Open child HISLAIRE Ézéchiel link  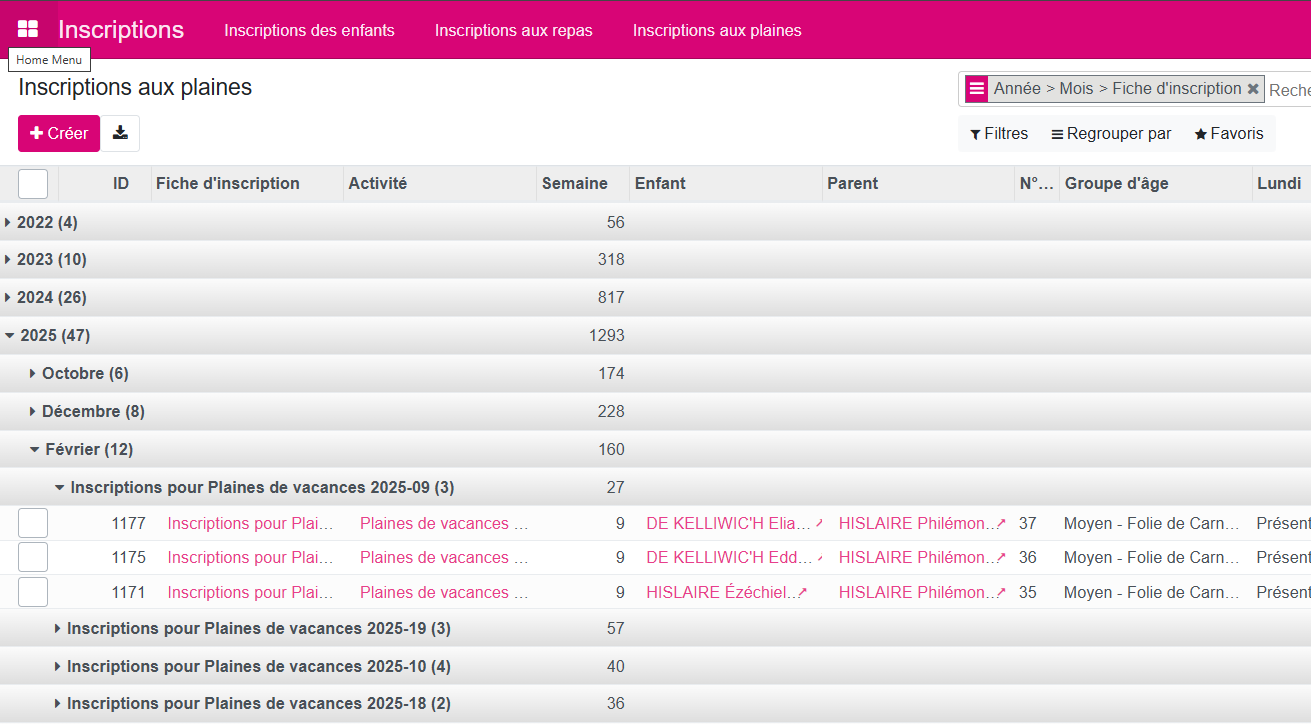(720, 592)
